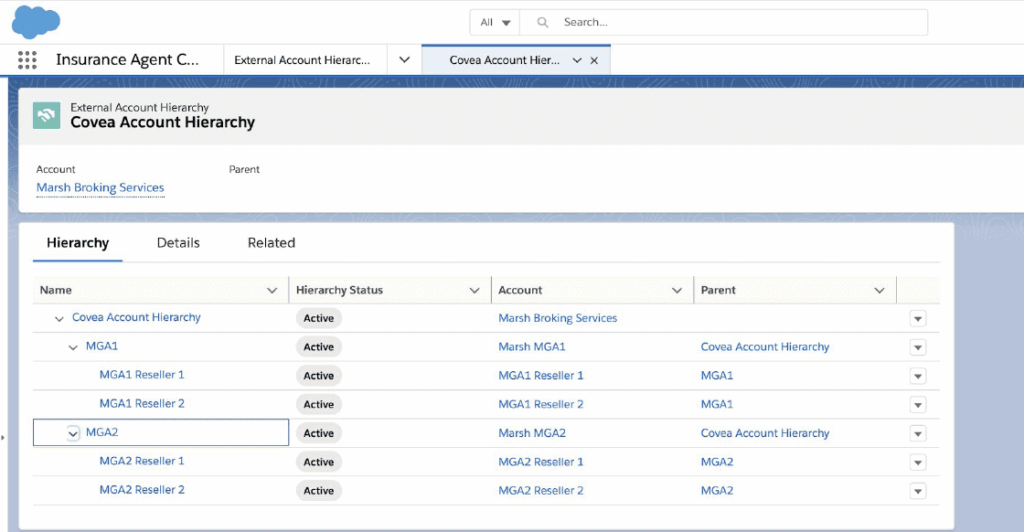Open the Name column header menu
The width and height of the screenshot is (1024, 532).
click(x=272, y=290)
